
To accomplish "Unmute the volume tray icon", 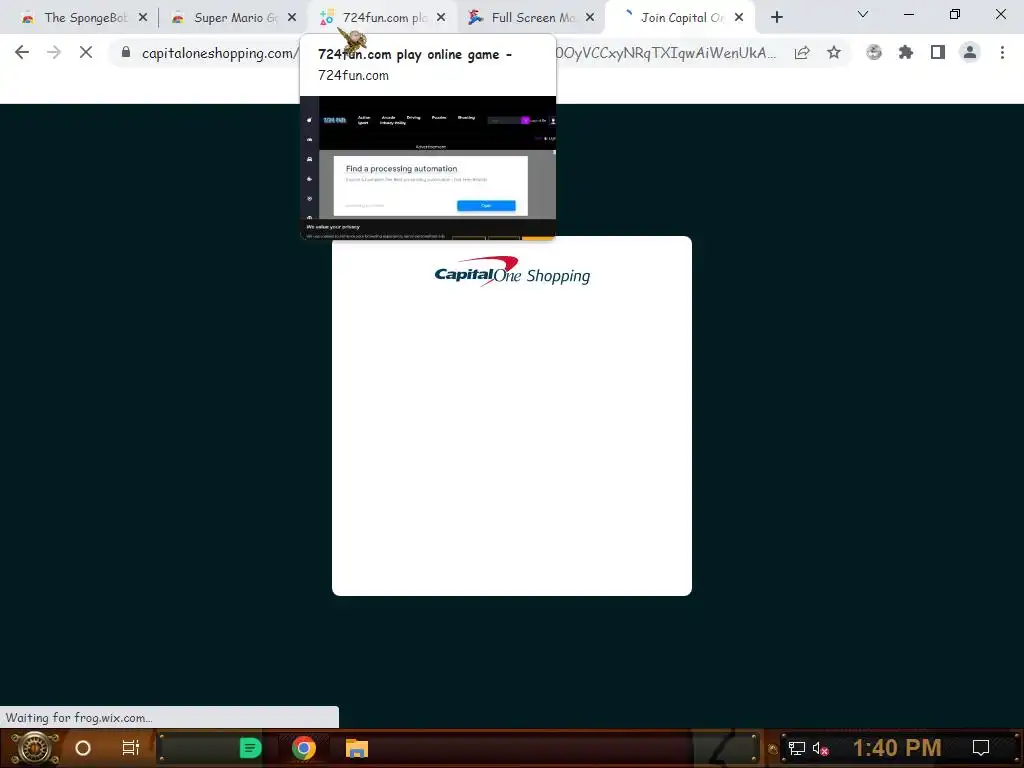I will coord(820,748).
